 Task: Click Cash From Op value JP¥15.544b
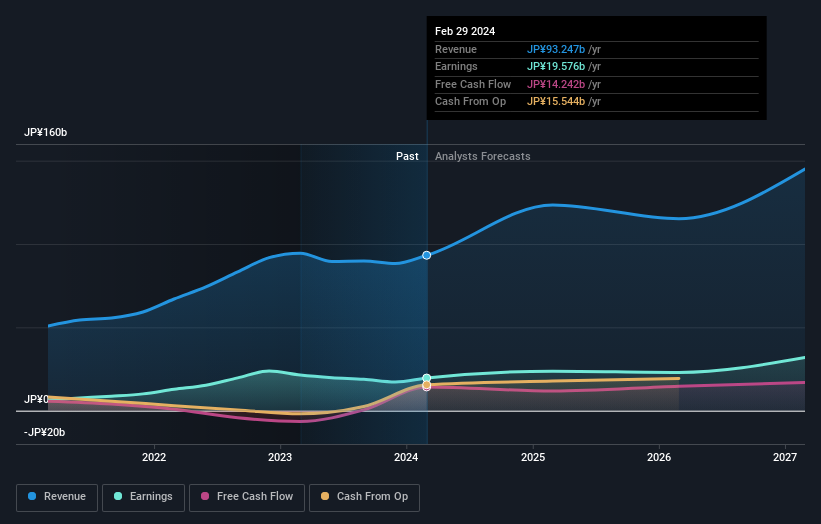click(556, 102)
